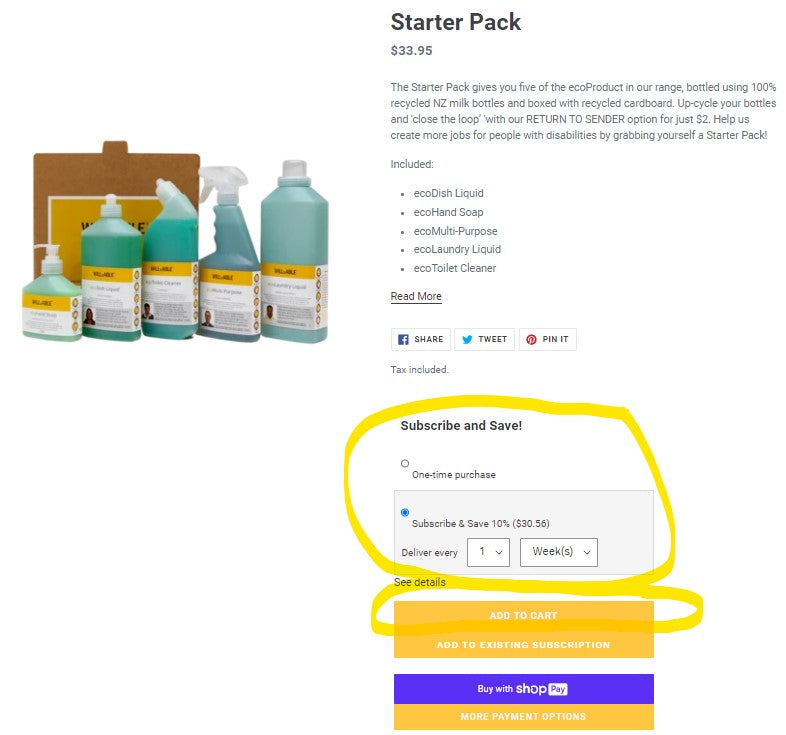Share the product on Facebook

click(x=421, y=339)
